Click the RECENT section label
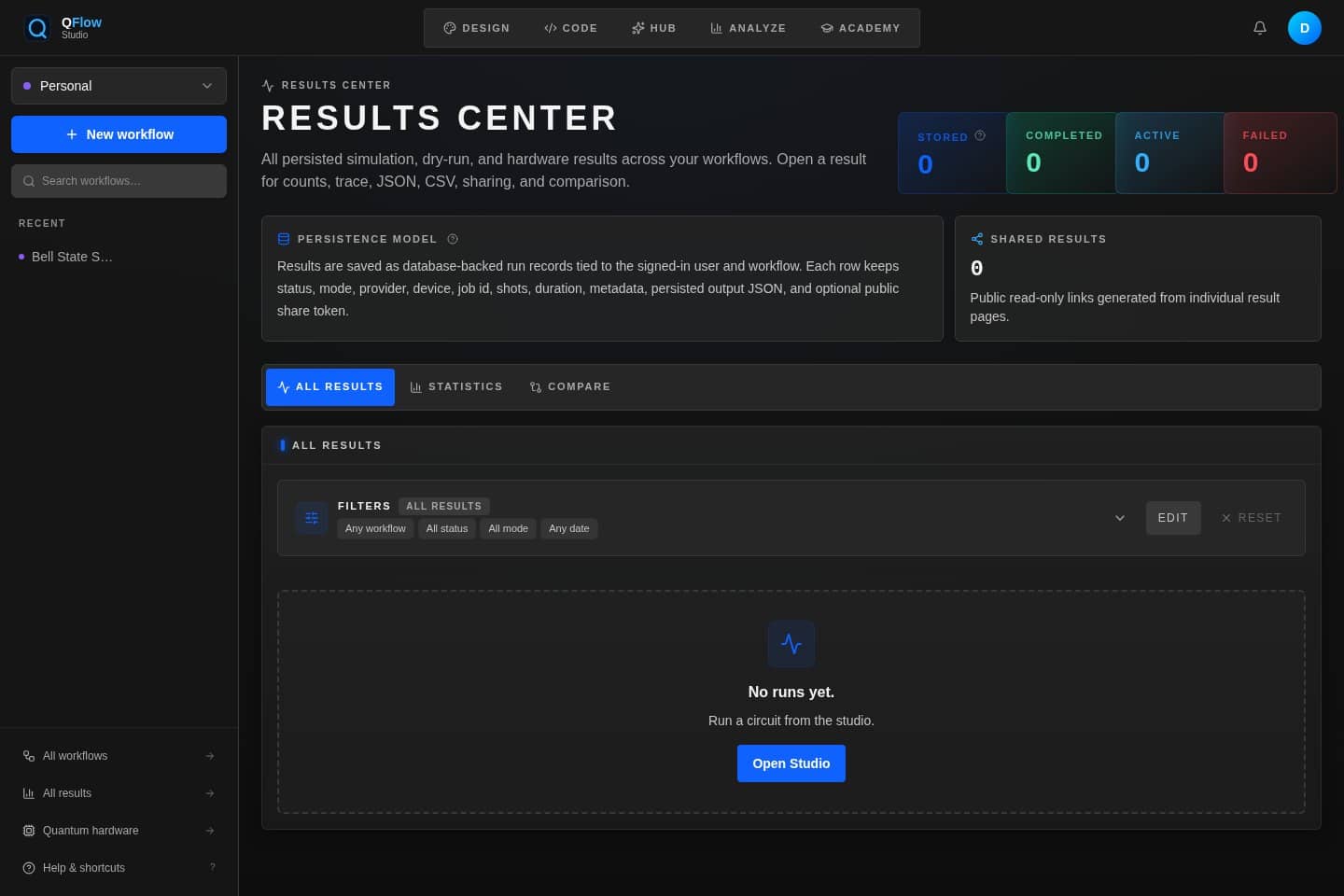The image size is (1344, 896). (42, 223)
